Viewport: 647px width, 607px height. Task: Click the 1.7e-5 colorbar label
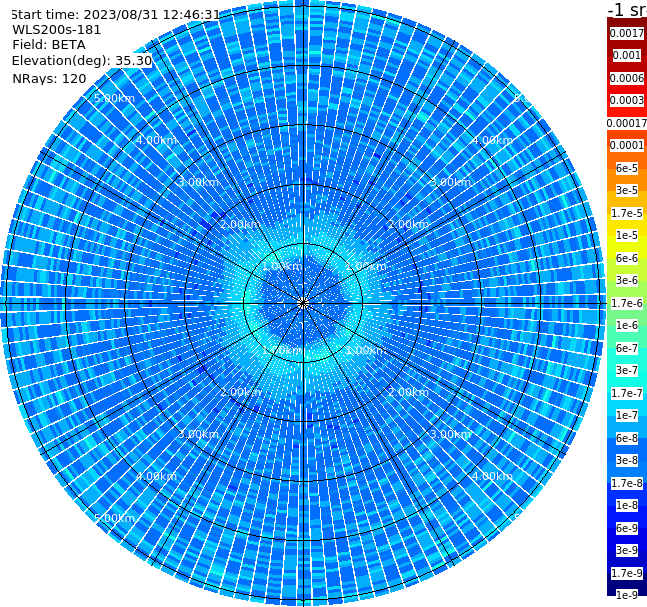coord(627,213)
